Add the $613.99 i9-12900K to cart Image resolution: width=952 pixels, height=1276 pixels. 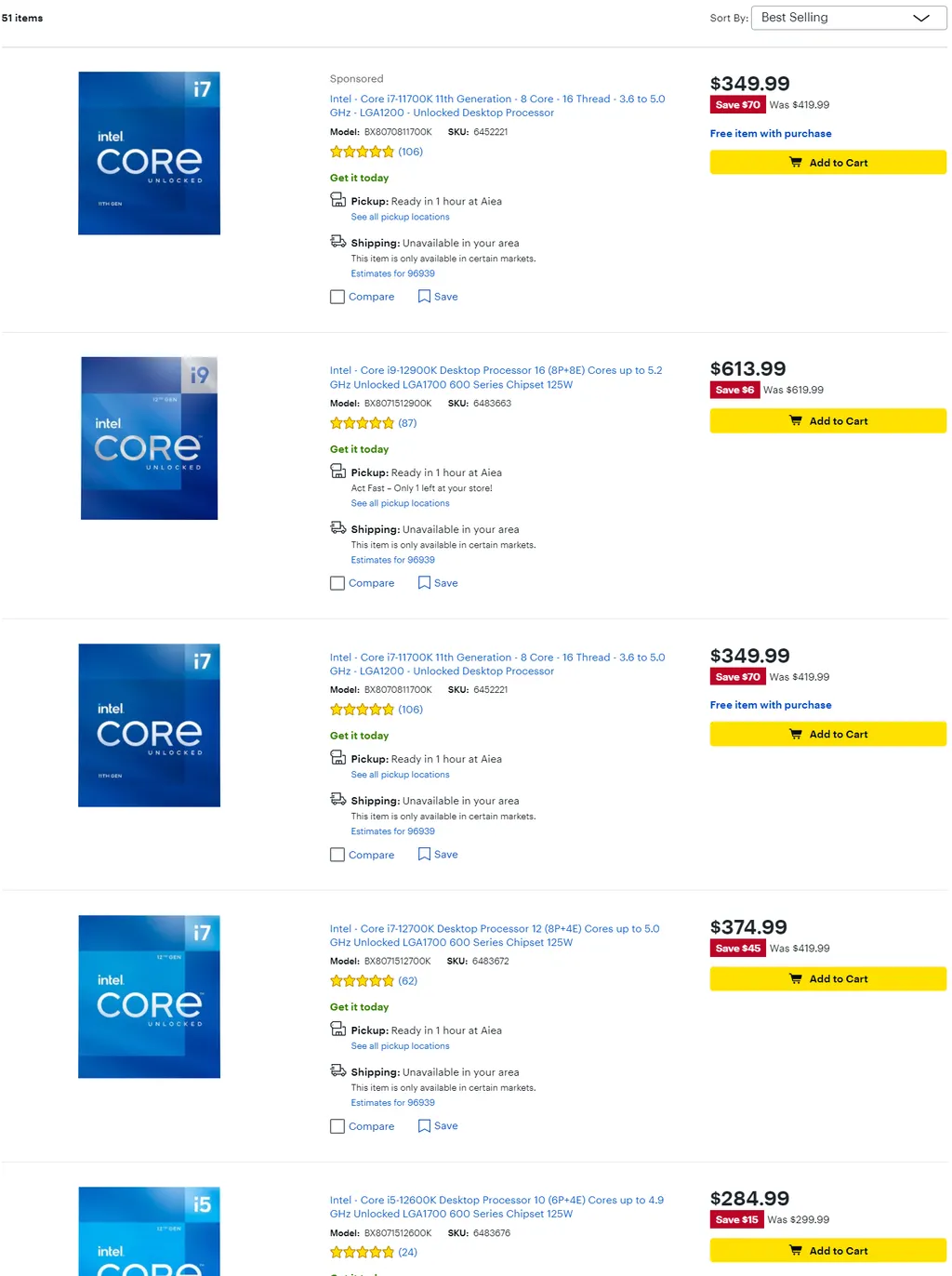point(827,421)
